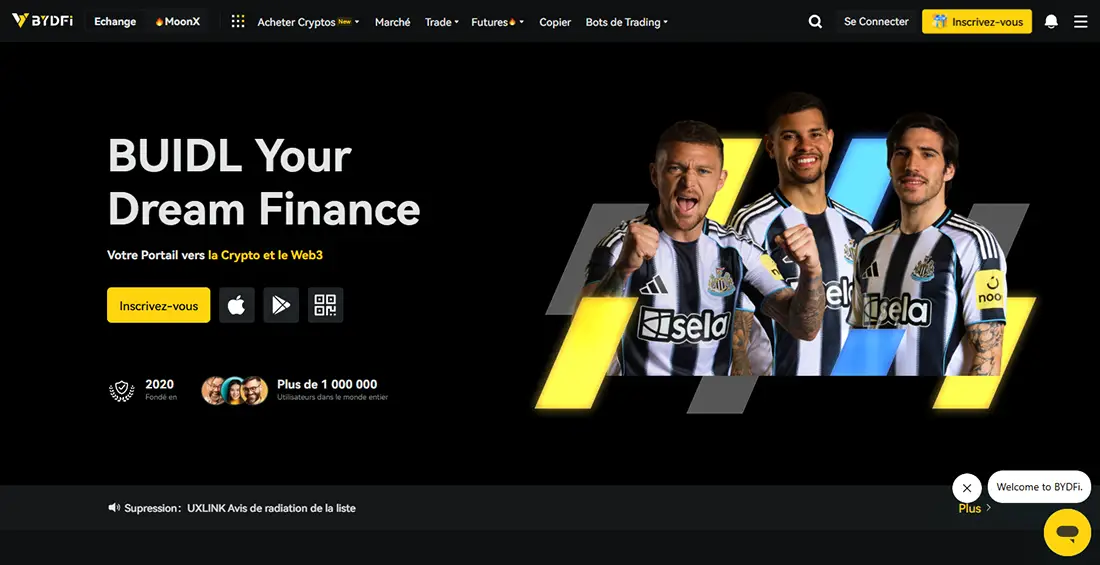Expand Bots de Trading dropdown
Viewport: 1100px width, 565px height.
click(626, 22)
